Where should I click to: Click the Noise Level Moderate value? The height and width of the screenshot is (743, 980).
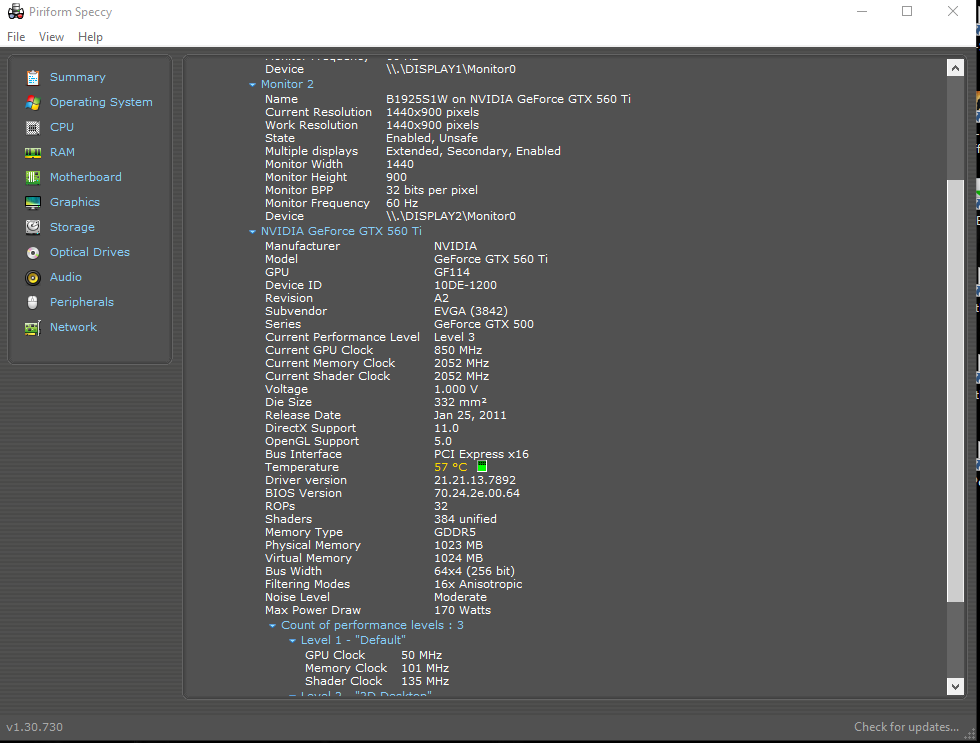[461, 597]
